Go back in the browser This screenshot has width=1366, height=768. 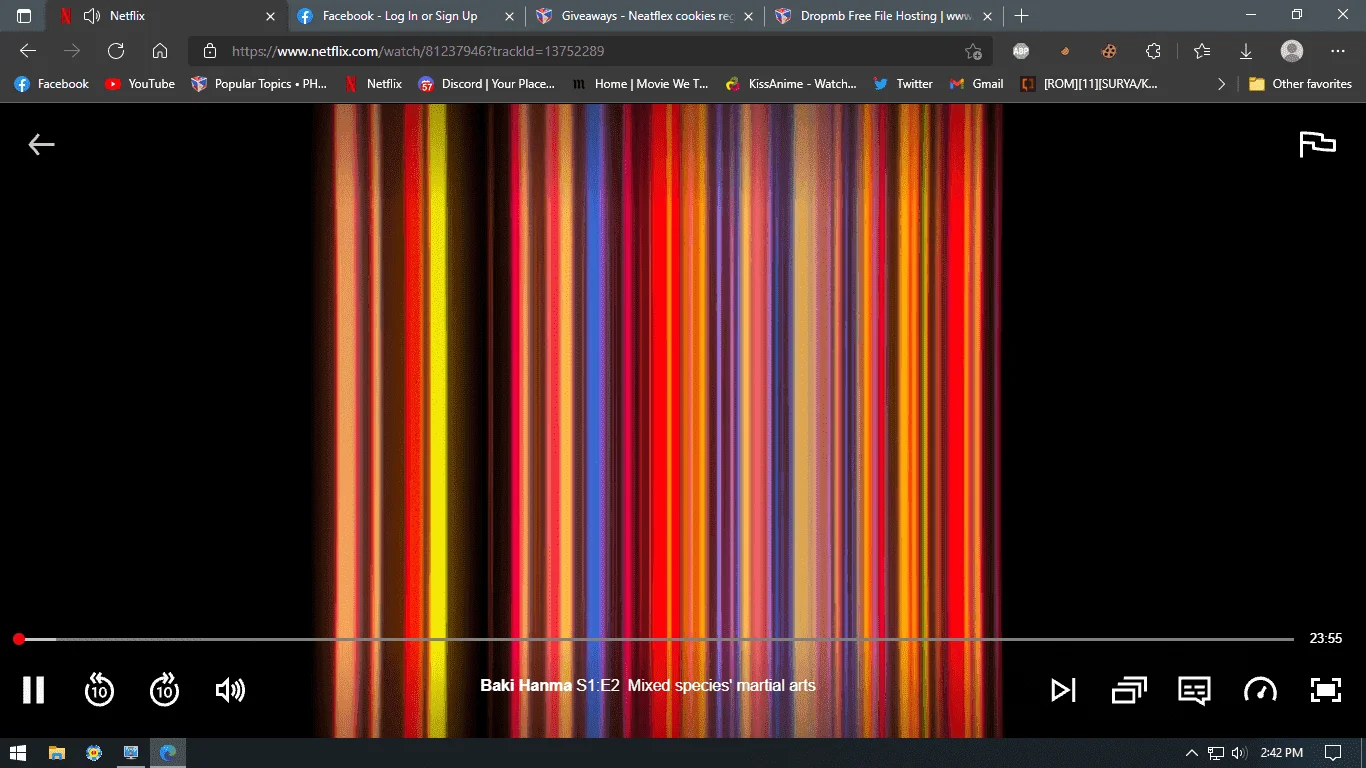tap(28, 51)
